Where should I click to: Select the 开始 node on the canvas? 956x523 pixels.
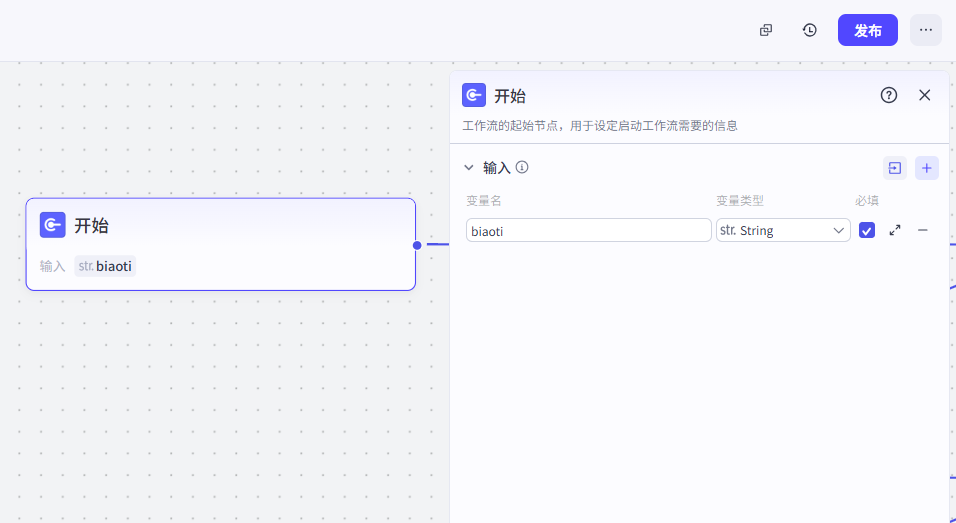pos(220,226)
